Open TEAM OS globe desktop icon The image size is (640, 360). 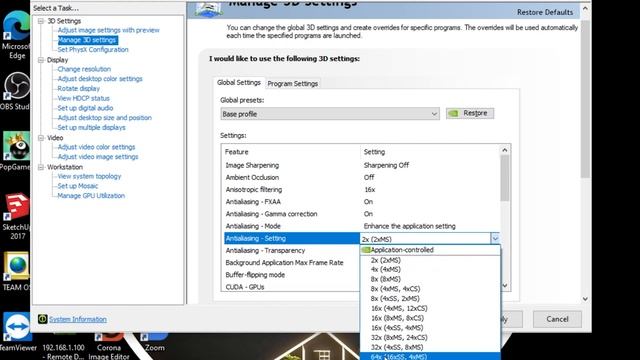[x=16, y=271]
